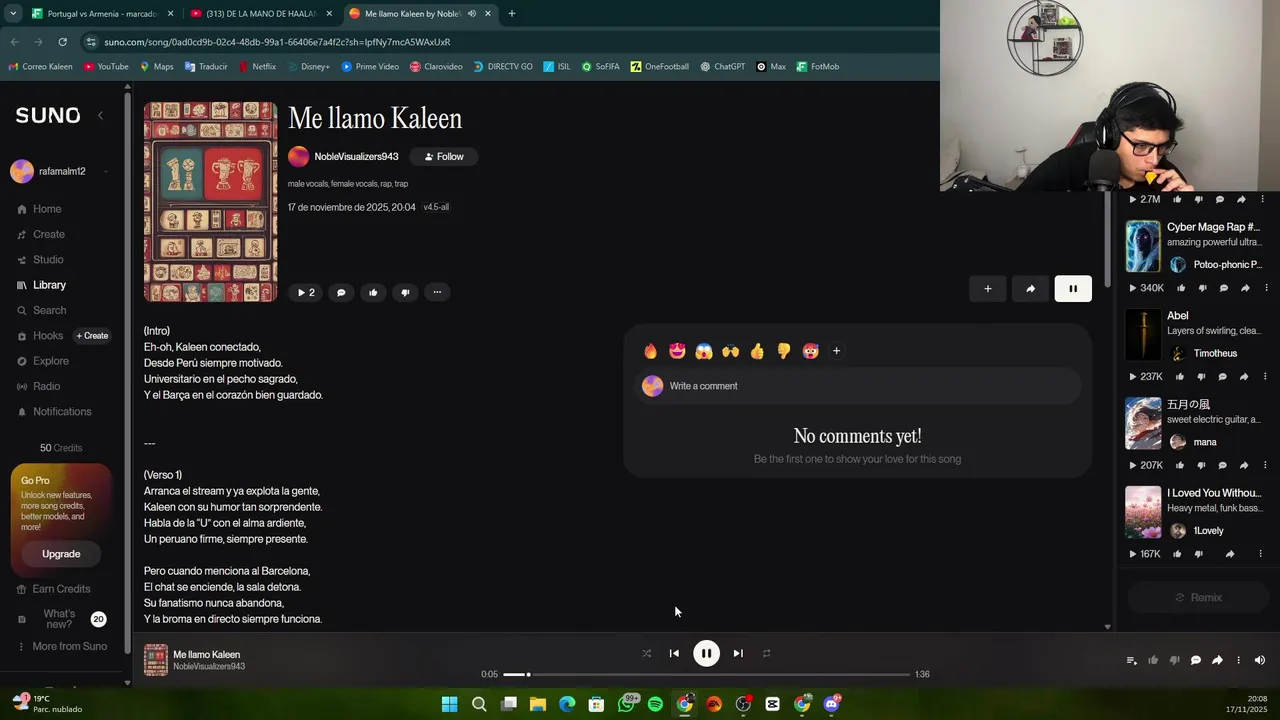The image size is (1280, 720).
Task: Go to Library in sidebar
Action: pyautogui.click(x=42, y=285)
